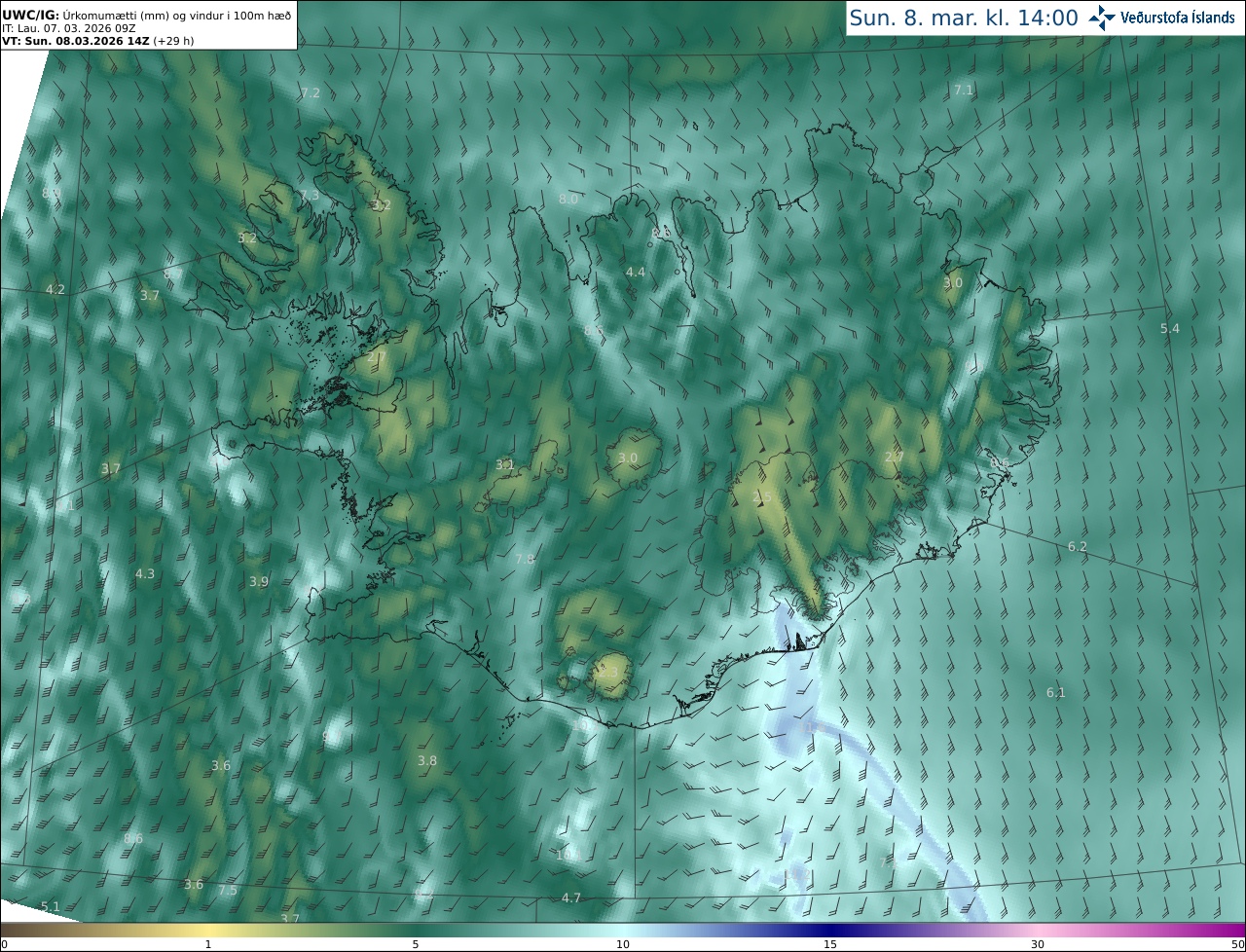1246x952 pixels.
Task: Click the color scale label 5
Action: pos(416,944)
